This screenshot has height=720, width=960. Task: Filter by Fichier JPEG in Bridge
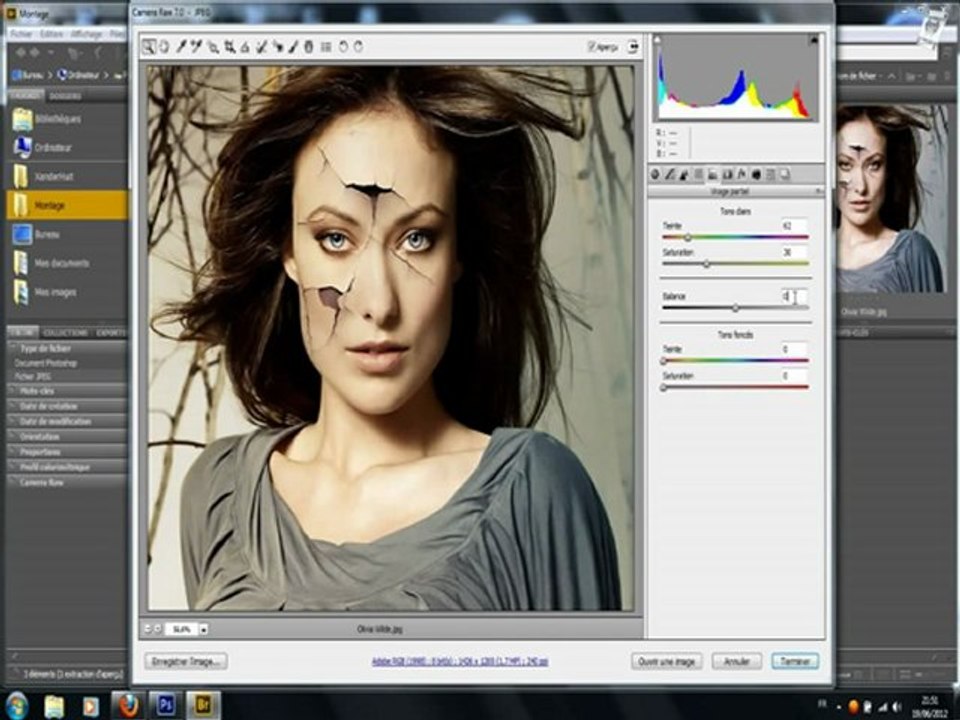point(34,377)
